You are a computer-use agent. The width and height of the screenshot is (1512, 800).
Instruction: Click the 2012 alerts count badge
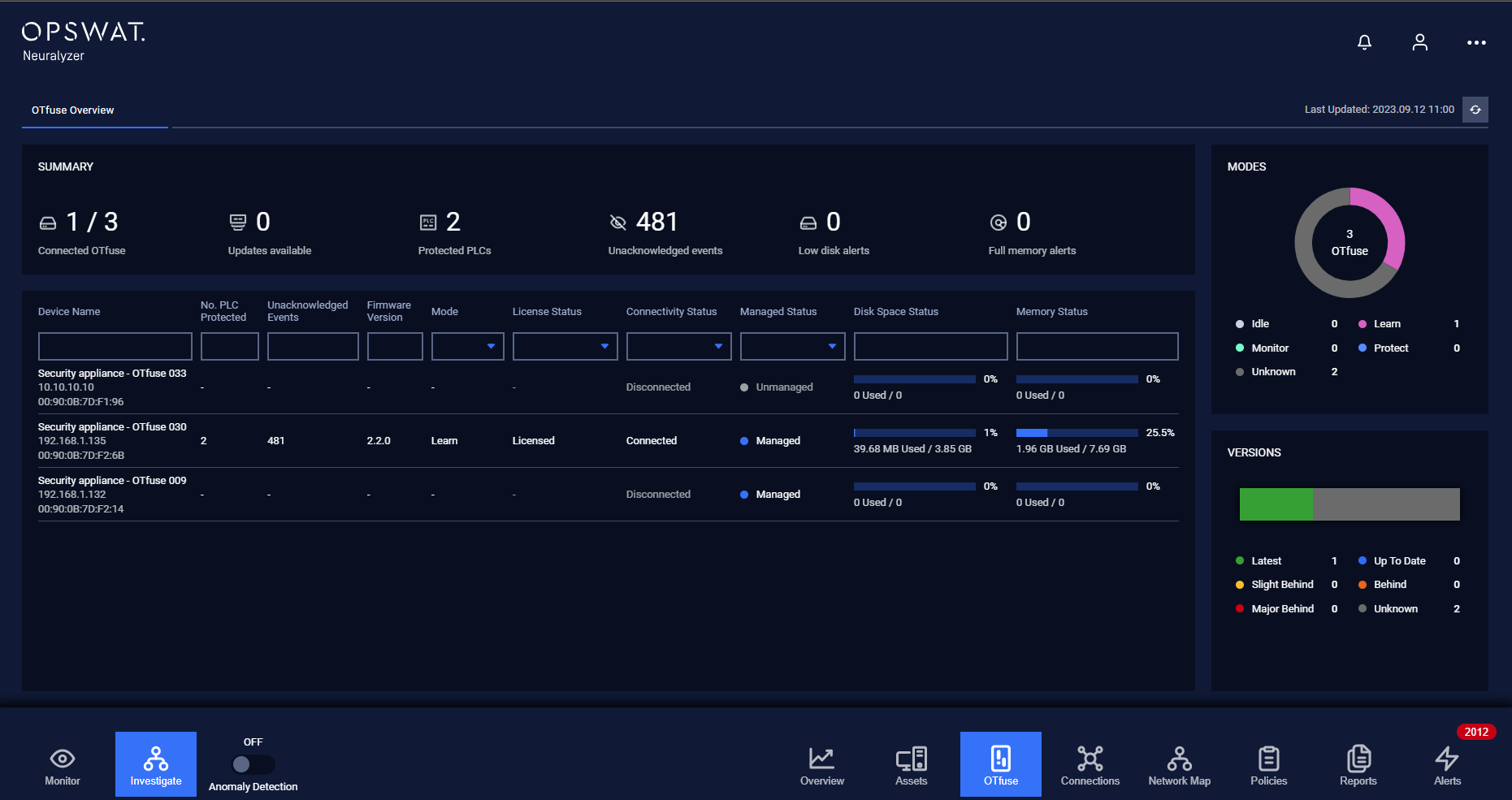1476,732
